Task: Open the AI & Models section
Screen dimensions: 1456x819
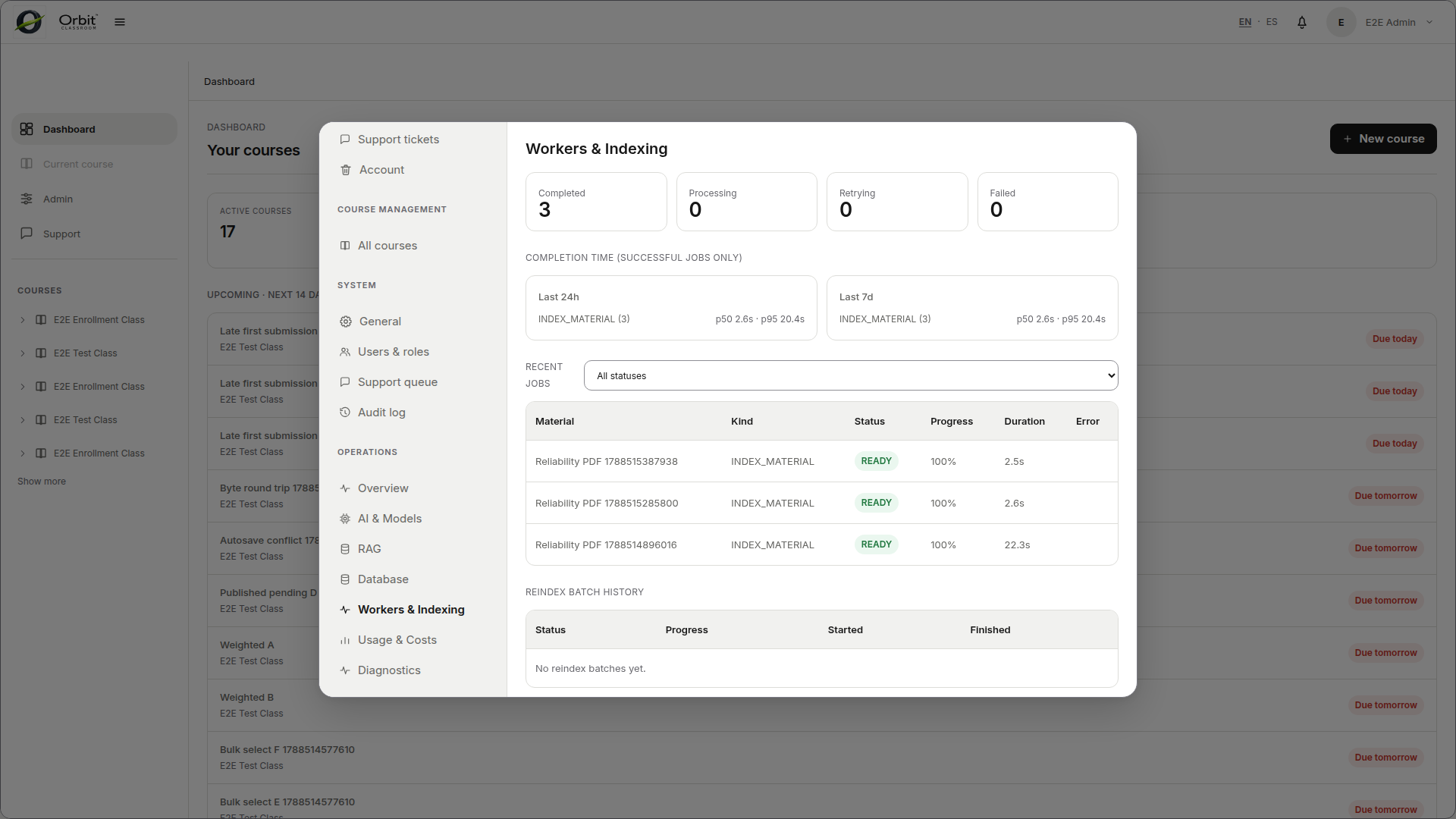Action: tap(390, 519)
